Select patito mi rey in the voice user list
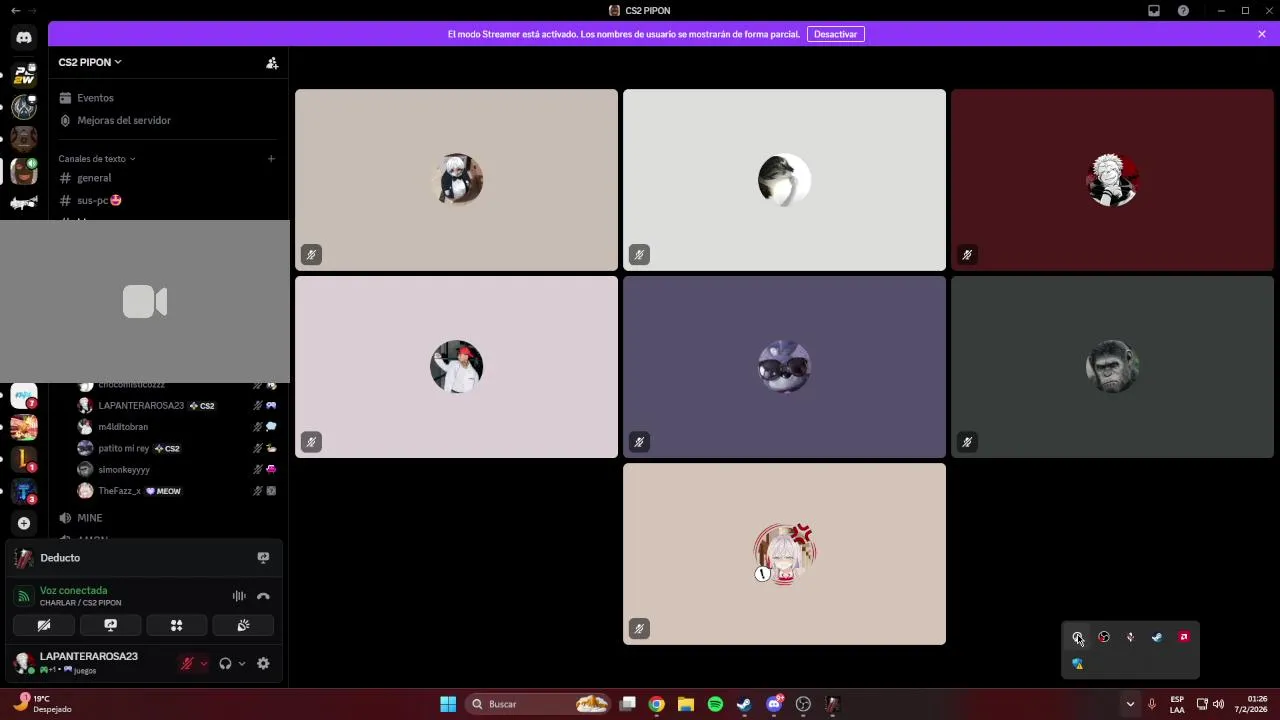This screenshot has width=1280, height=720. pos(177,448)
